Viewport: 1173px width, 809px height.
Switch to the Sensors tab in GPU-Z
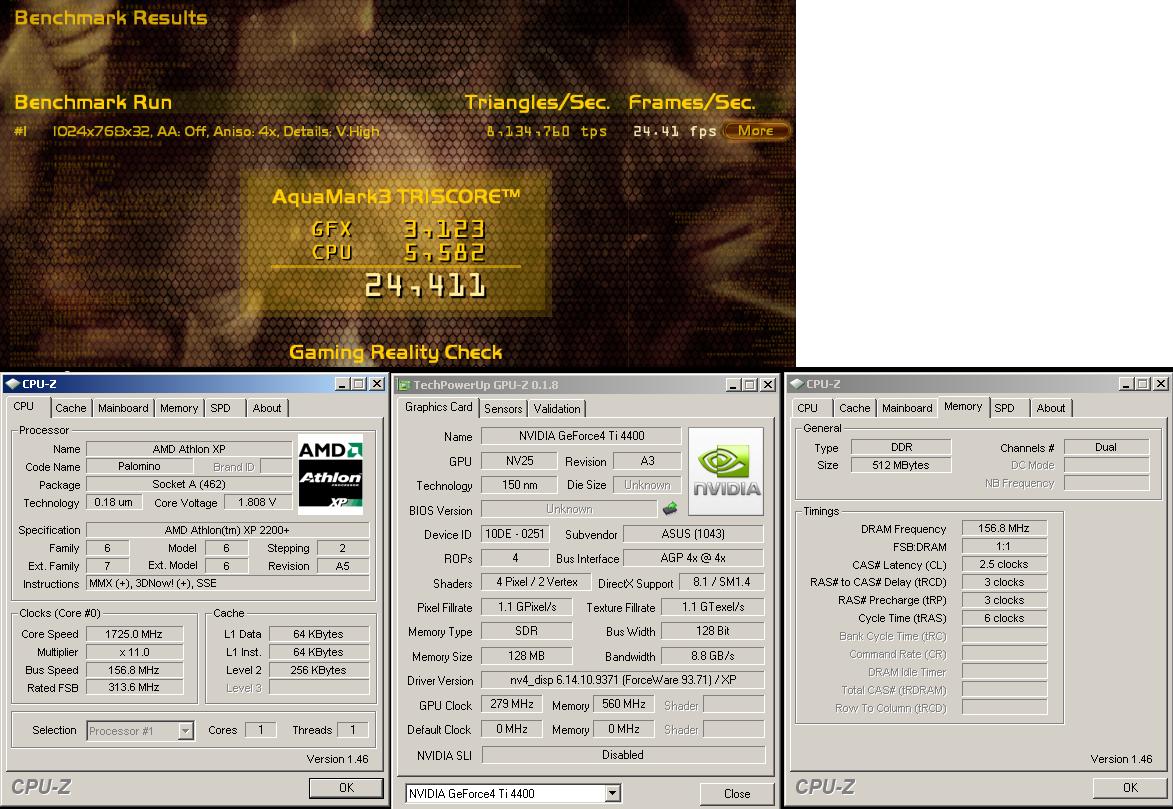(x=503, y=409)
